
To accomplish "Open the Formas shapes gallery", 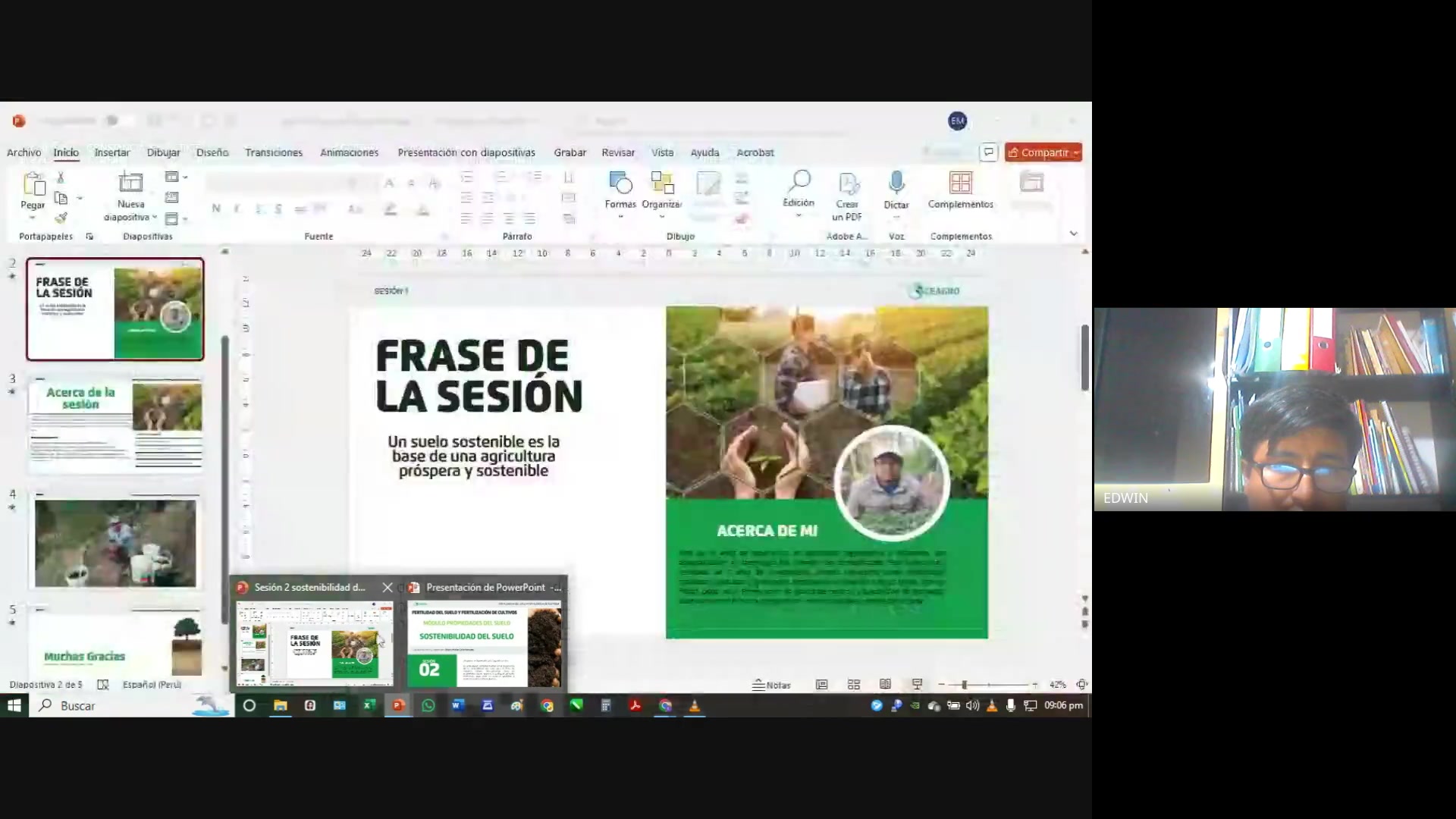I will coord(620,183).
